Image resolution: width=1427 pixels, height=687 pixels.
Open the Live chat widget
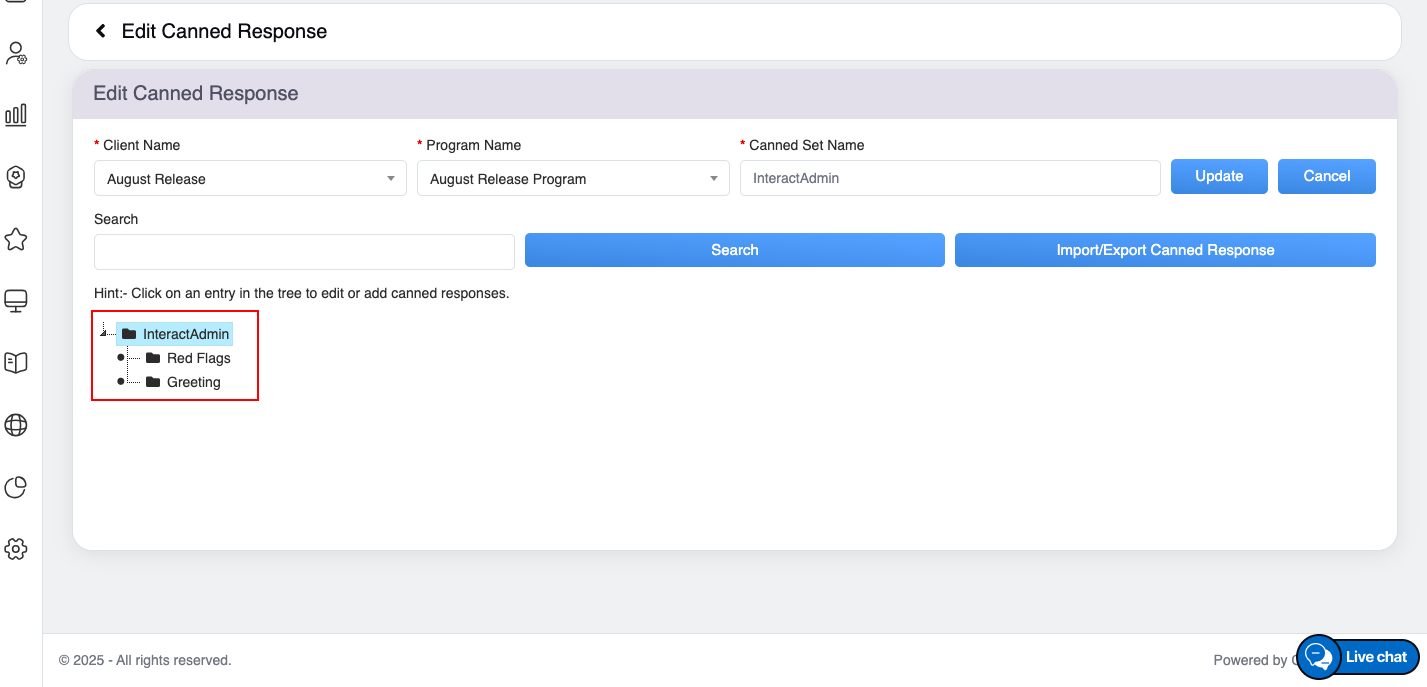1358,657
